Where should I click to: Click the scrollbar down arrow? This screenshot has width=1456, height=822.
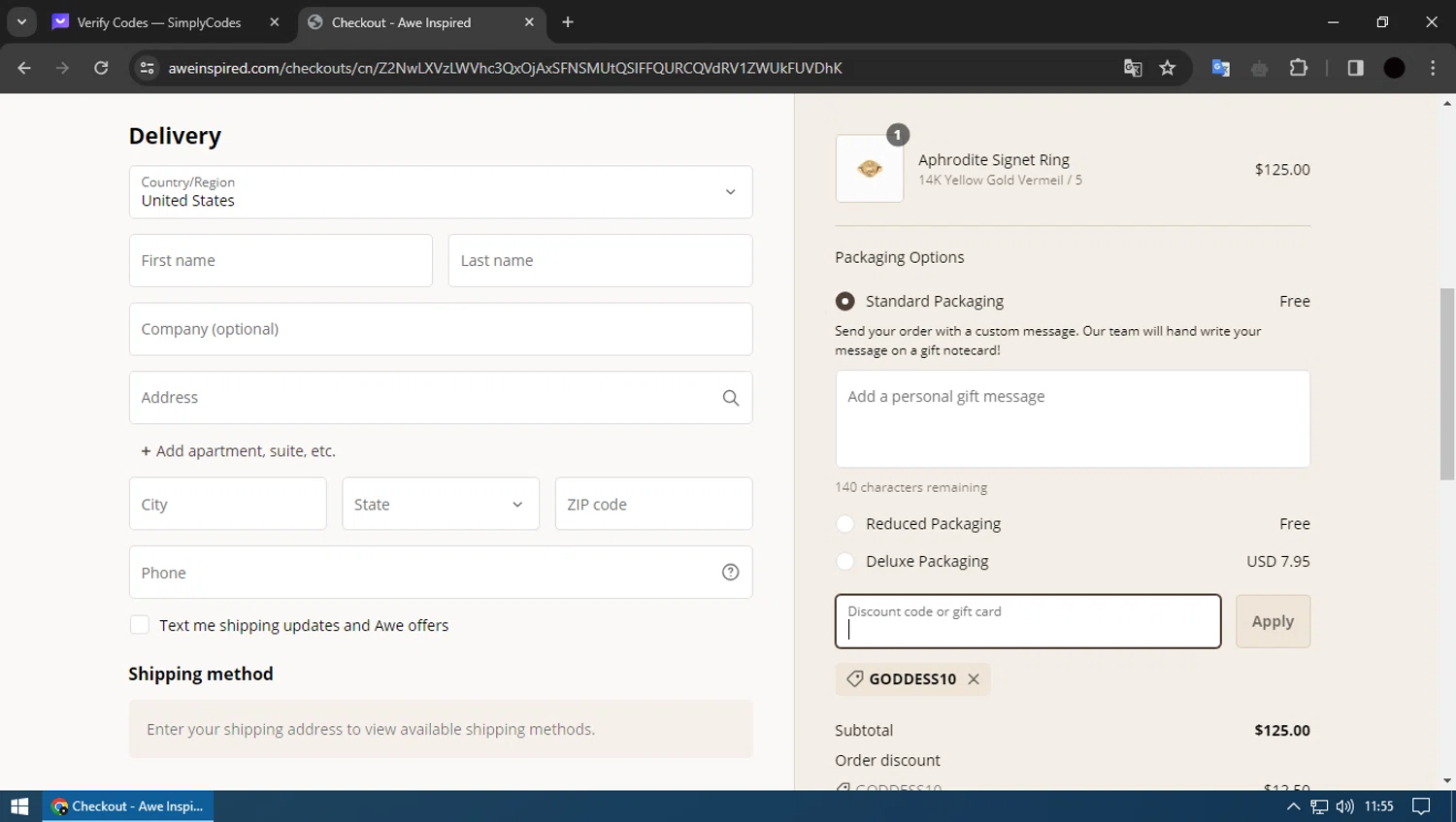pyautogui.click(x=1447, y=780)
